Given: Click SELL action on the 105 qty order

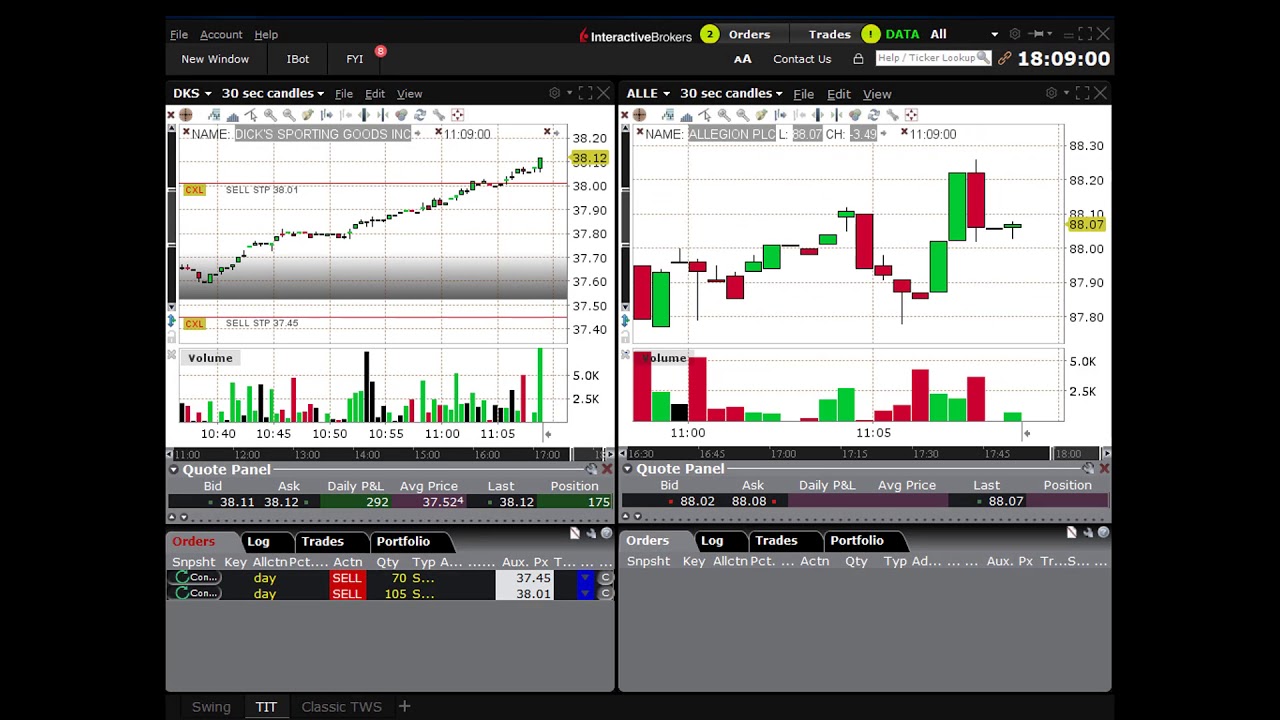Looking at the screenshot, I should [346, 594].
